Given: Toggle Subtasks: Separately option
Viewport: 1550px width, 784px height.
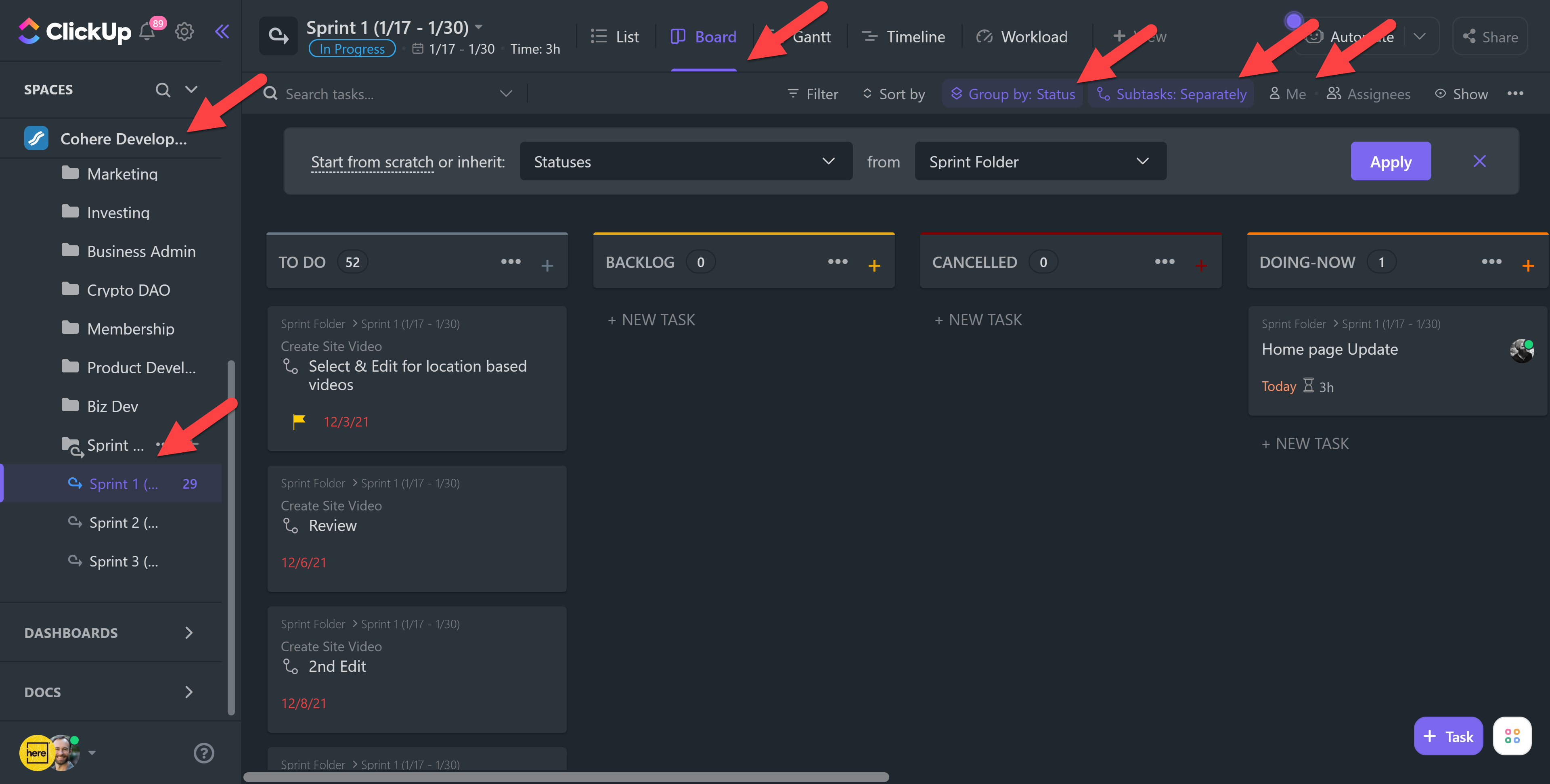Looking at the screenshot, I should 1171,94.
